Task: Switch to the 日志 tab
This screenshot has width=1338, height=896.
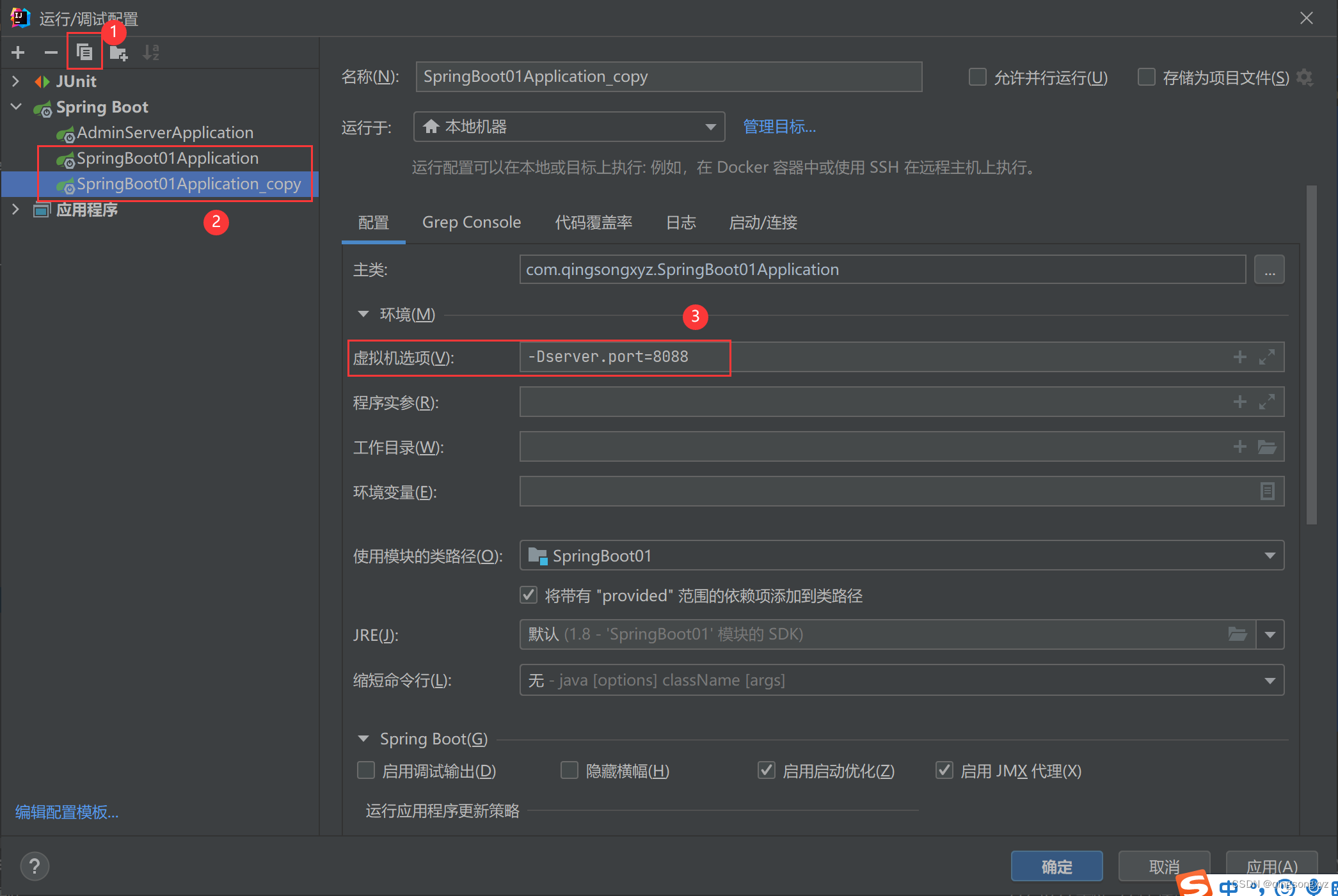Action: [x=681, y=223]
